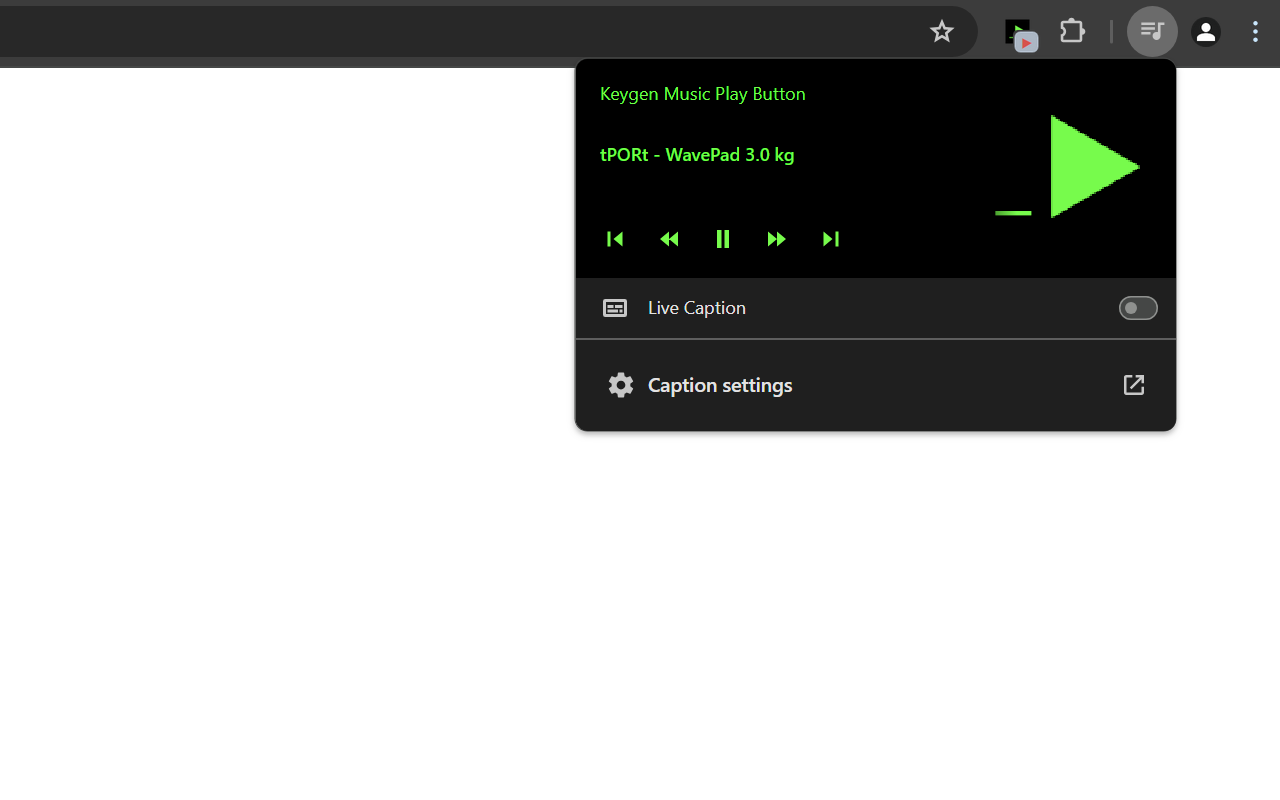
Task: Click the Live Caption closed-caption icon
Action: [x=614, y=308]
